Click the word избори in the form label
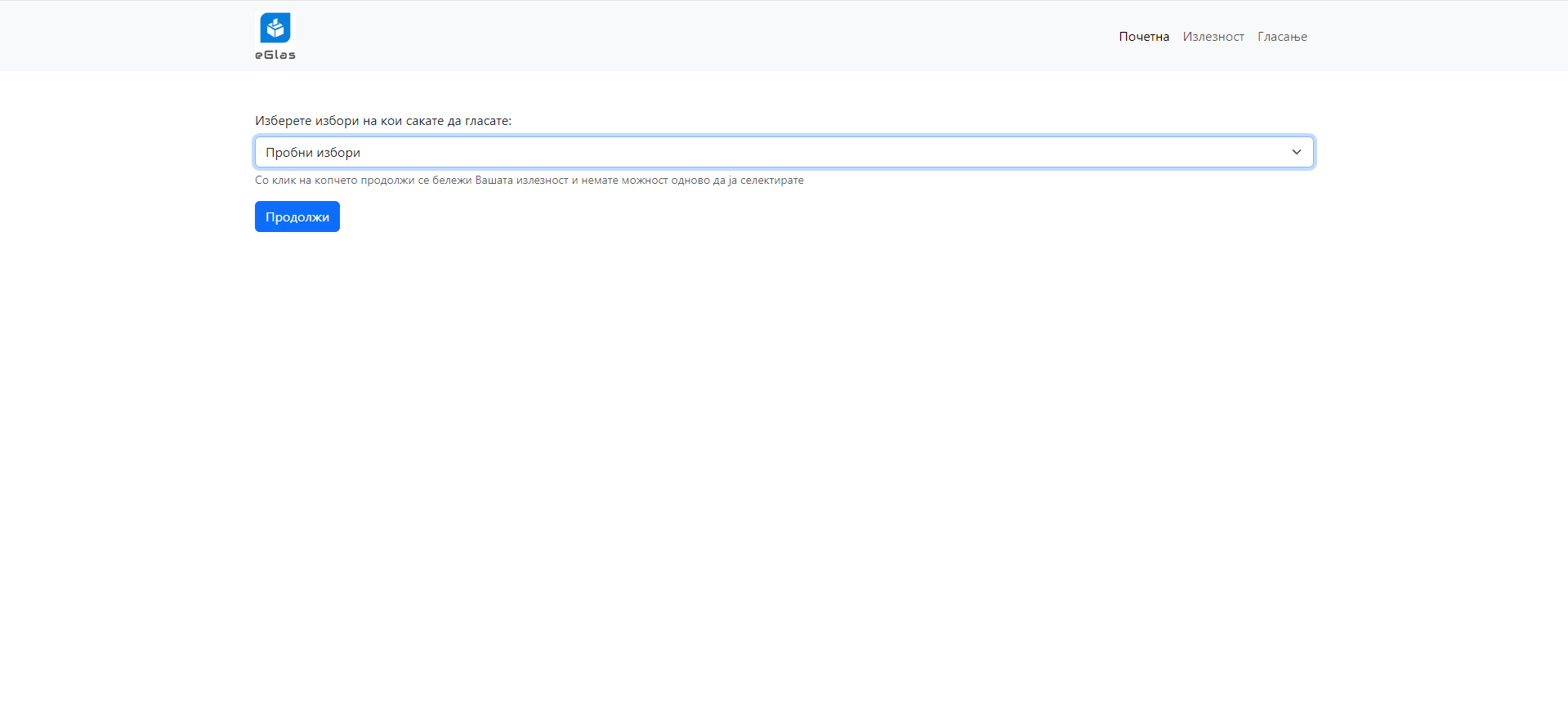This screenshot has height=701, width=1568. (x=337, y=121)
